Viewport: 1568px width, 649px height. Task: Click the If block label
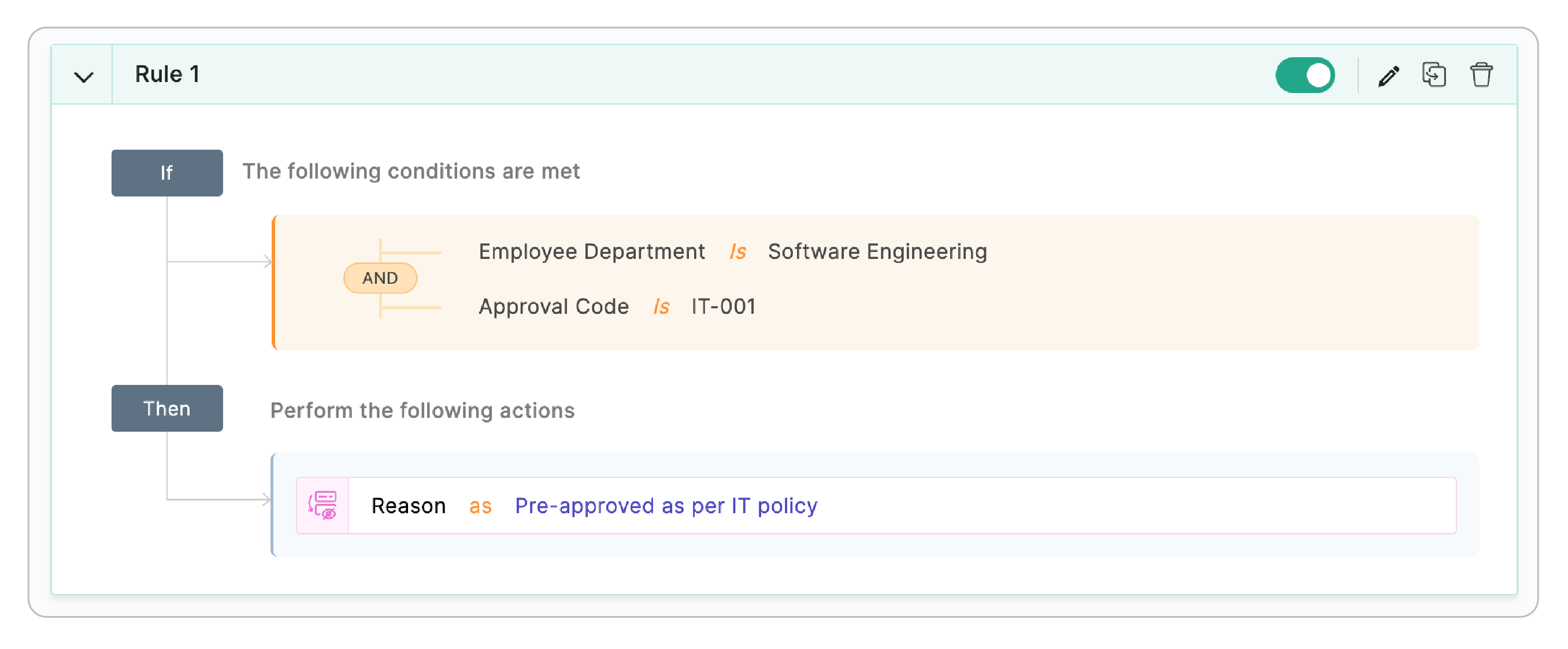(x=167, y=173)
